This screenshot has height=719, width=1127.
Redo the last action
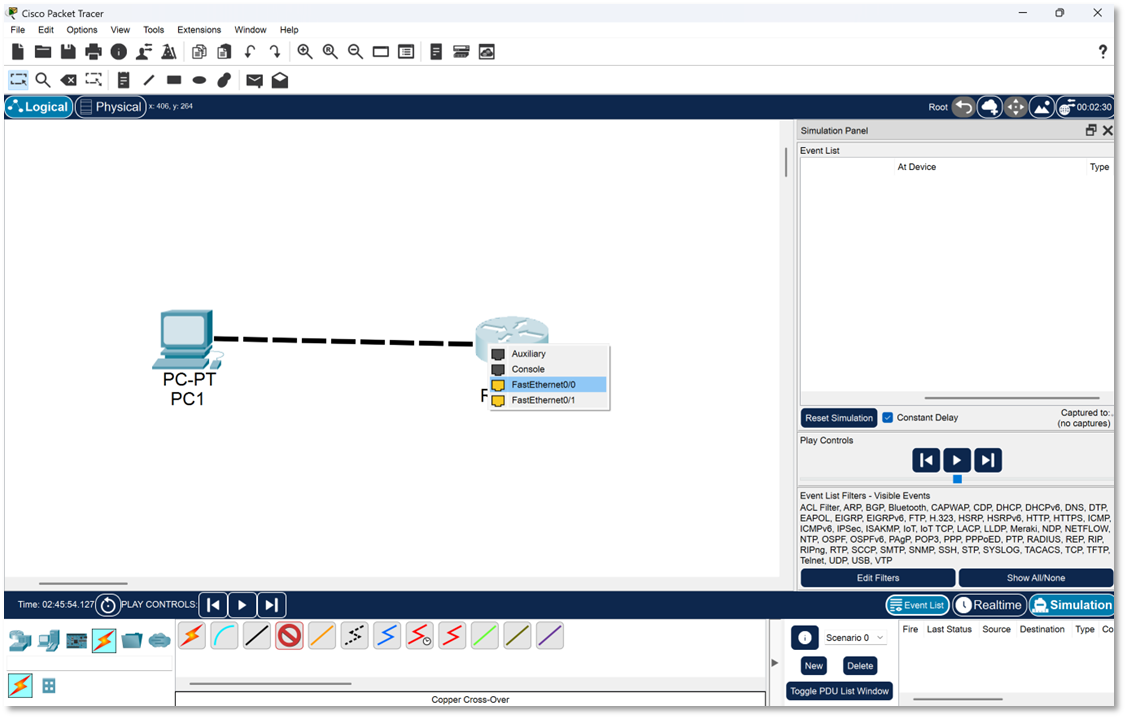coord(275,52)
